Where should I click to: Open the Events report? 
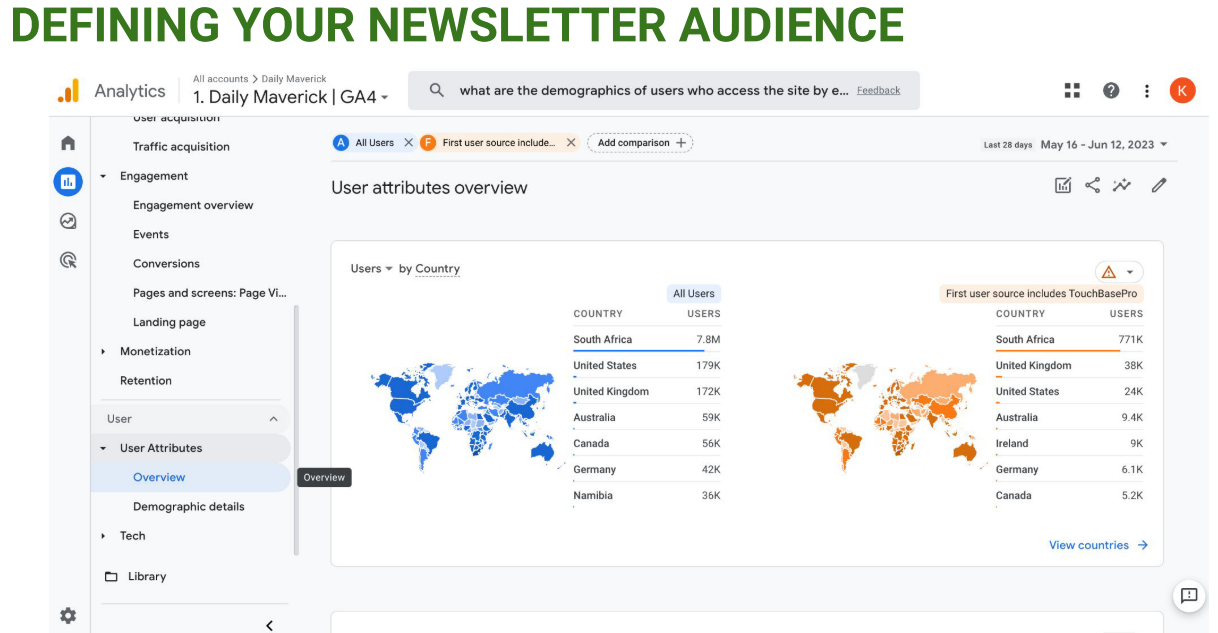click(151, 235)
